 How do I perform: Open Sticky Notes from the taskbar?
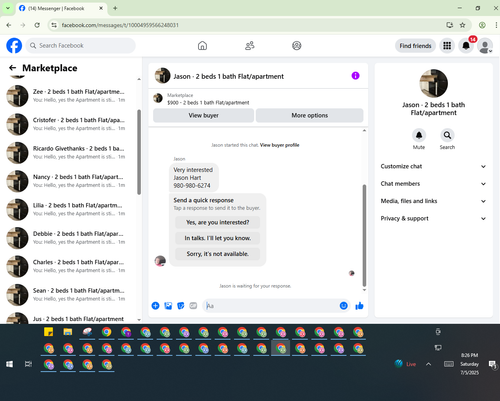tap(48, 332)
